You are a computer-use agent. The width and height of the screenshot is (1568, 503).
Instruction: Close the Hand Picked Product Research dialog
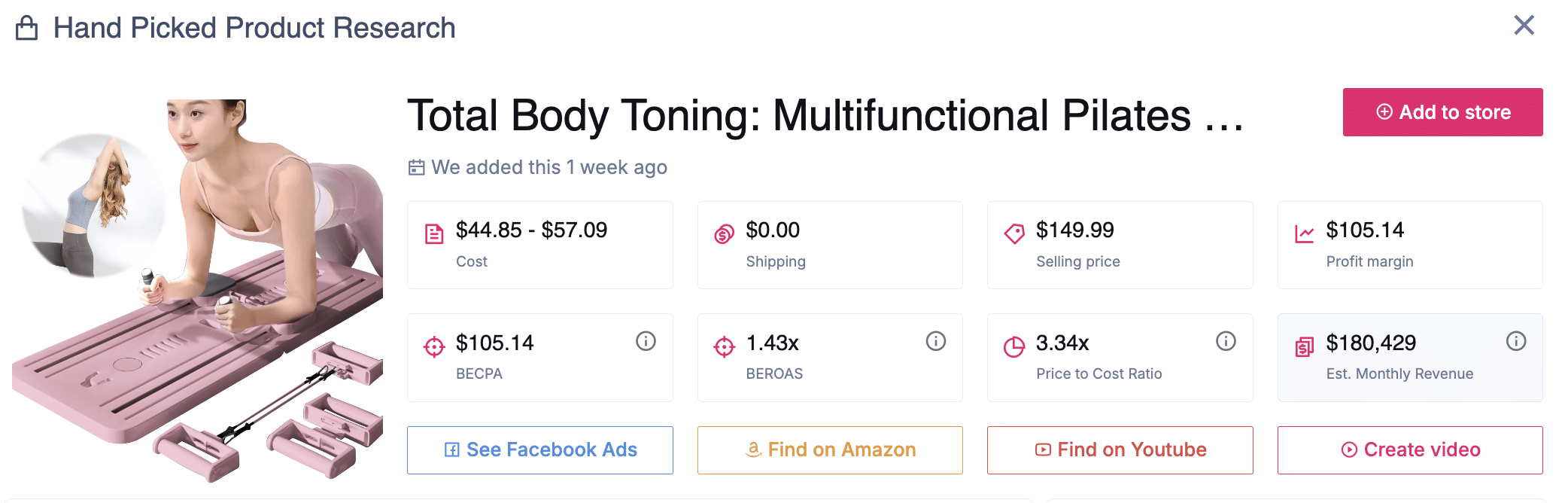(1524, 26)
